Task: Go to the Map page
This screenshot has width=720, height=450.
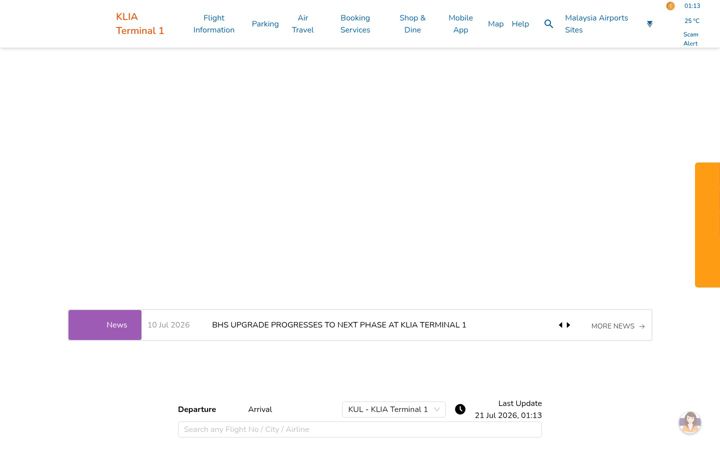Action: (x=495, y=24)
